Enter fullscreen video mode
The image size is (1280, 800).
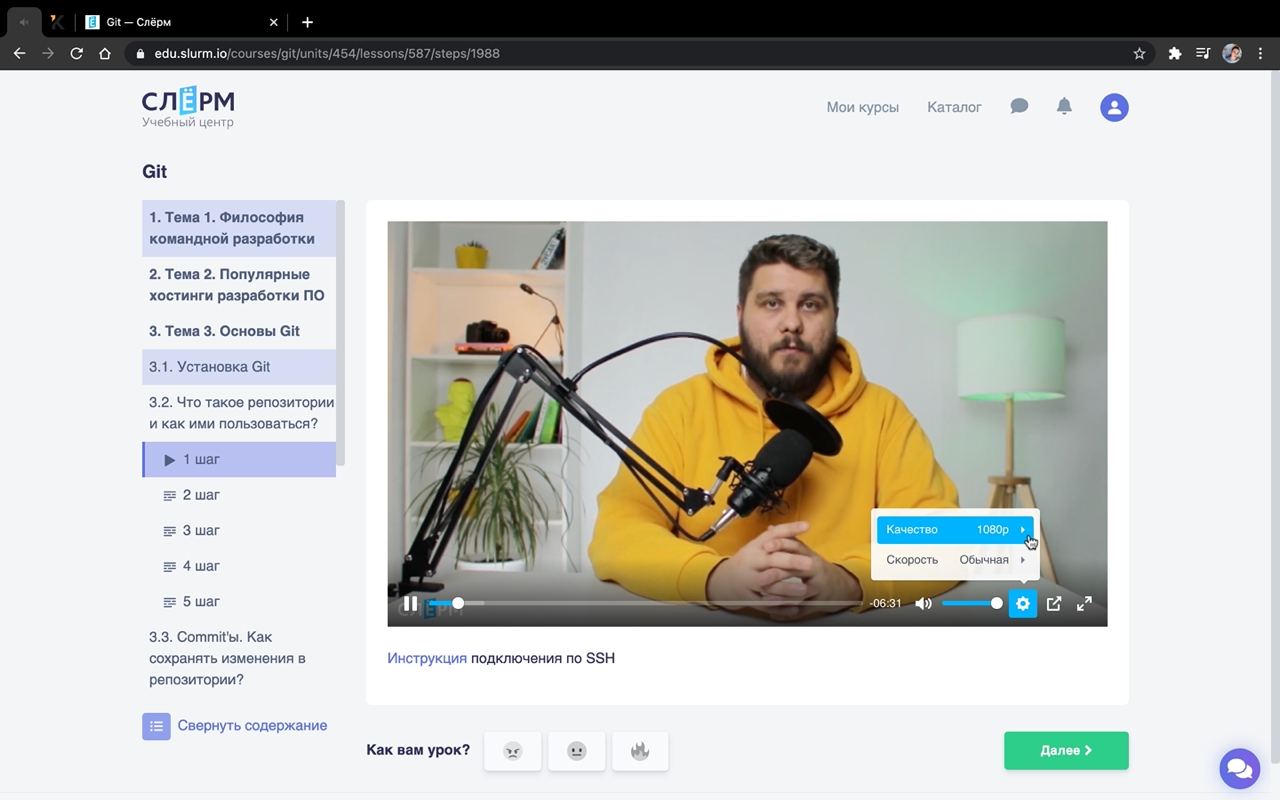[x=1084, y=604]
